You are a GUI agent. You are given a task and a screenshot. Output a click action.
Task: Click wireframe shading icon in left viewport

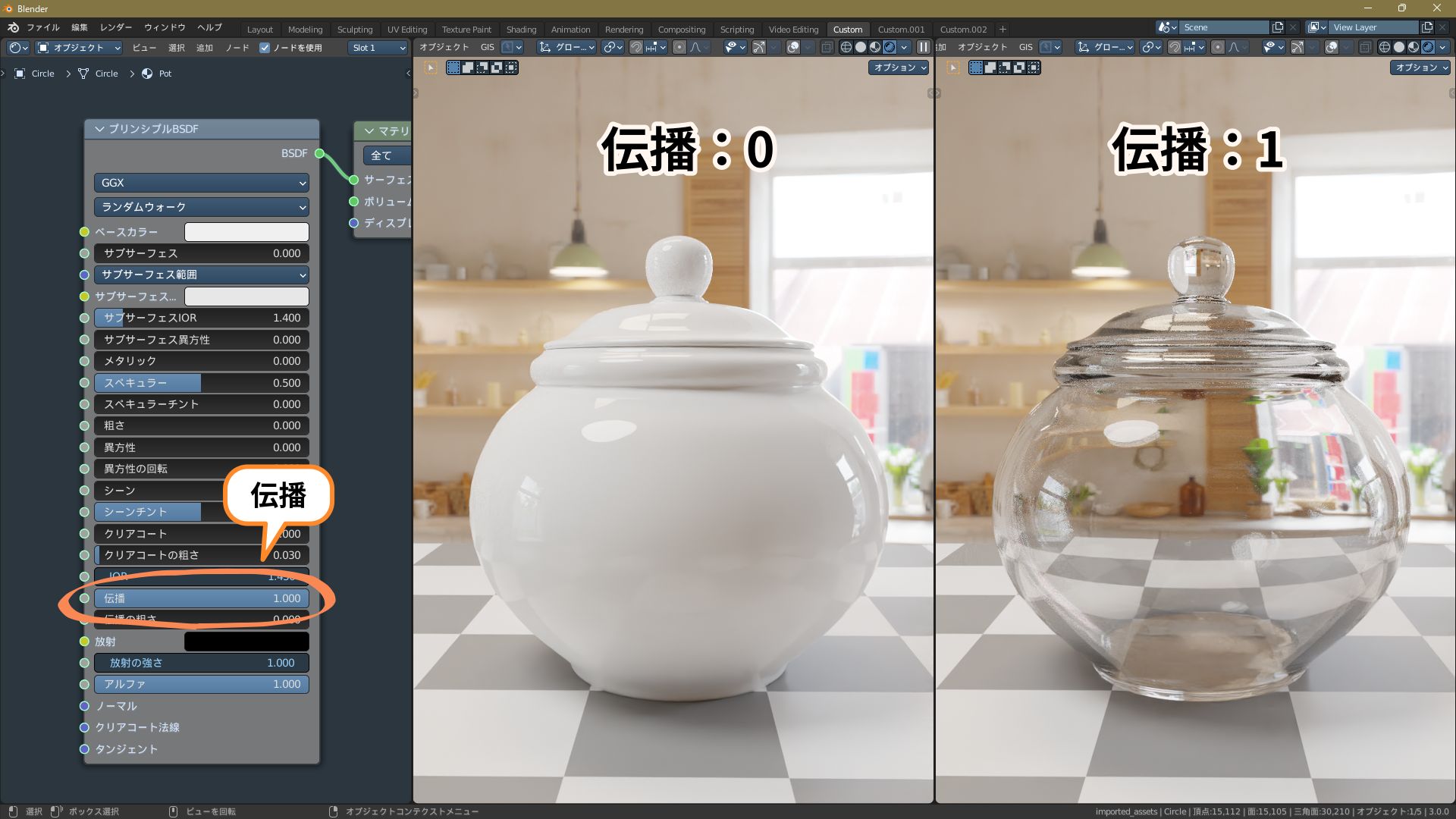click(x=846, y=47)
